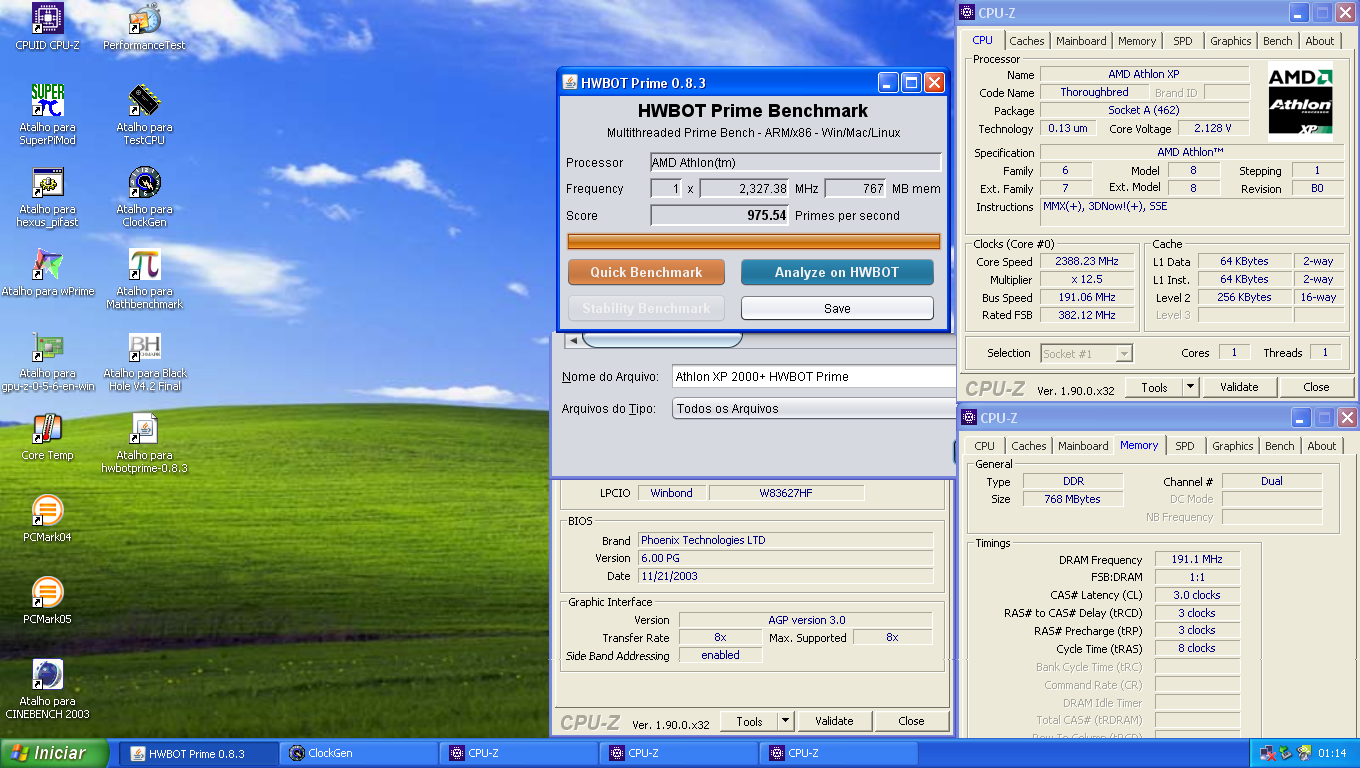Click the system clock showing 01:14
This screenshot has height=768, width=1360.
coord(1331,753)
